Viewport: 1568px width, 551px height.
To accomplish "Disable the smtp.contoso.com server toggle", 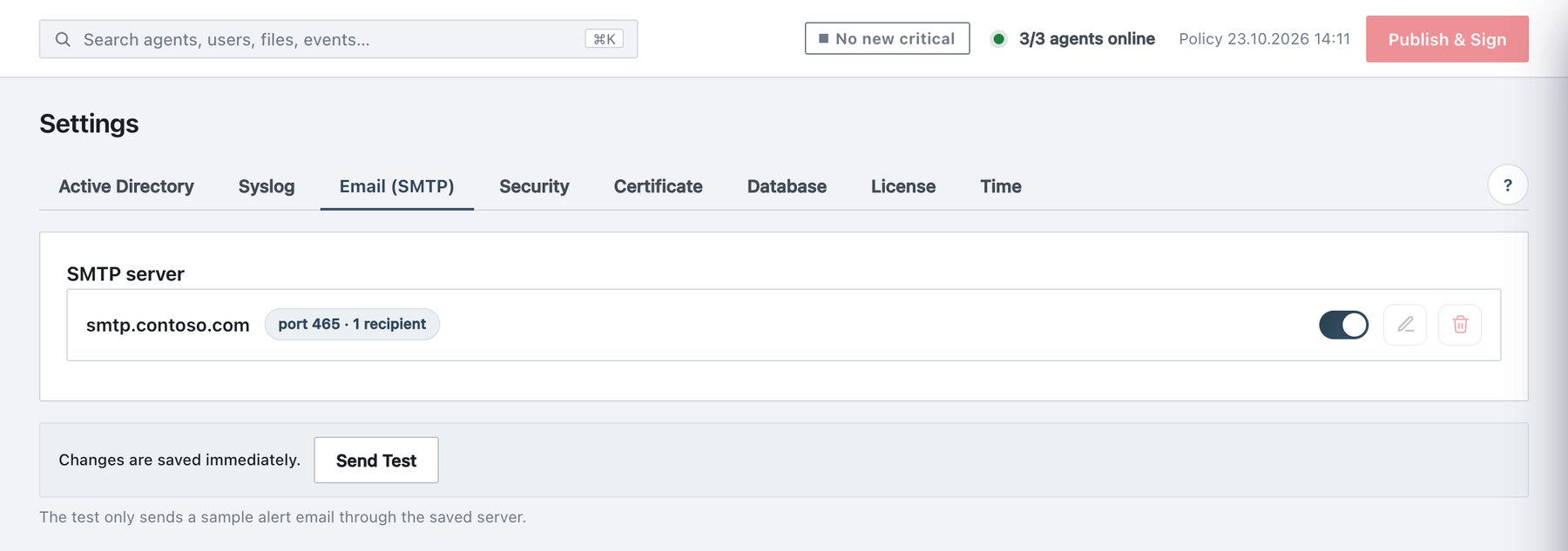I will (x=1343, y=325).
